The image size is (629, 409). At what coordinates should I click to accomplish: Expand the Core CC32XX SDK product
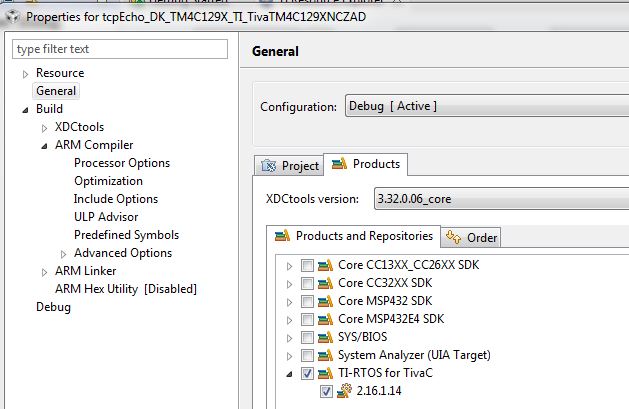290,284
